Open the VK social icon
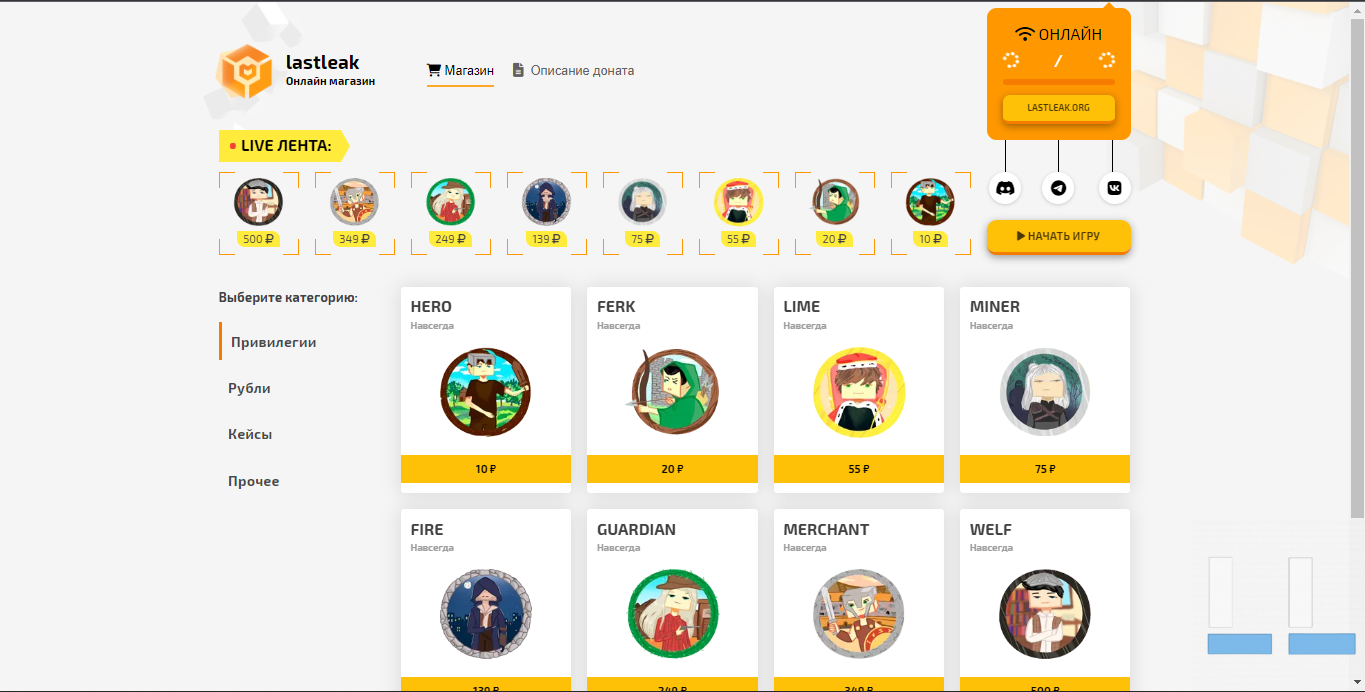 (1114, 188)
